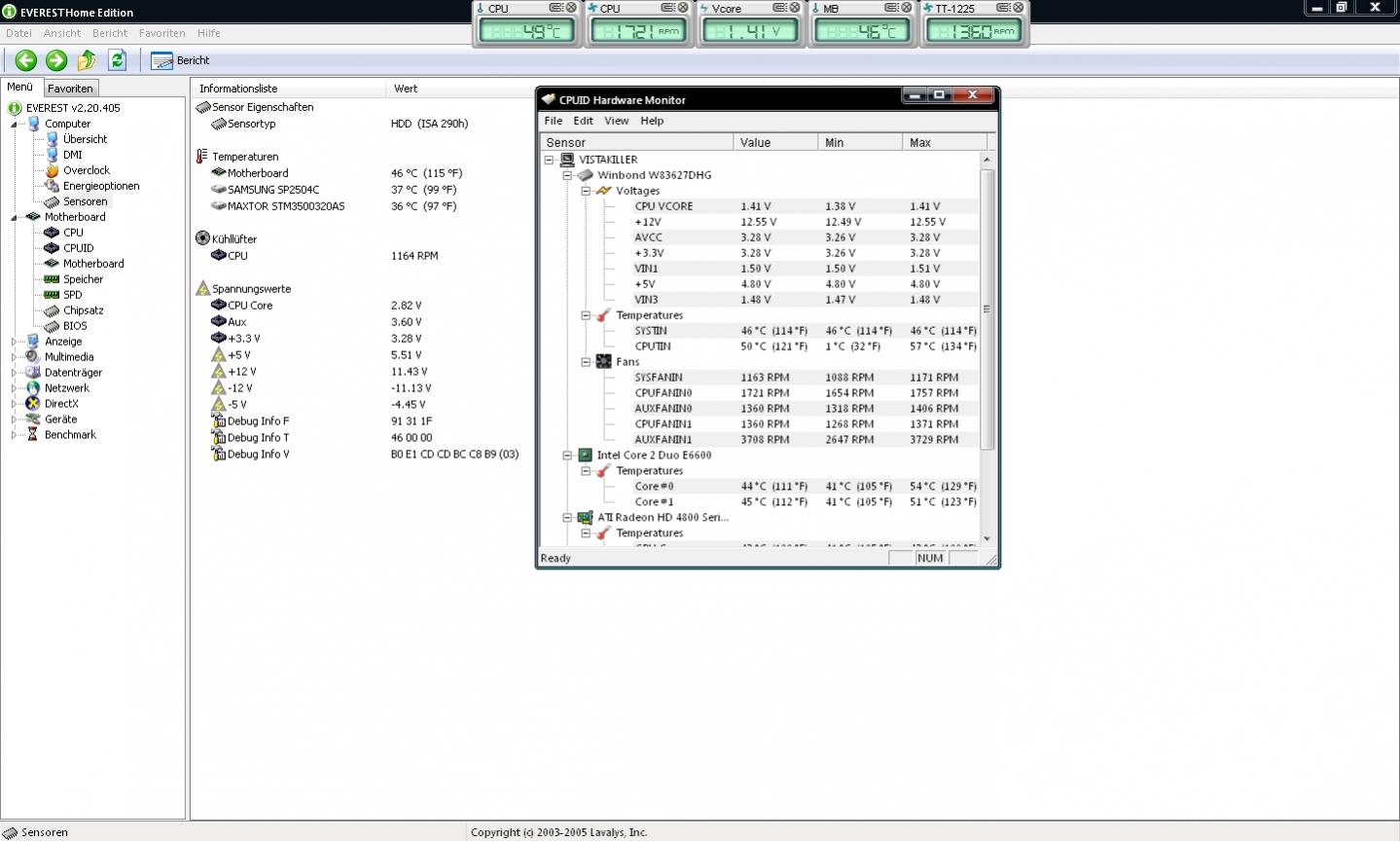
Task: Select the Chipsatz tree item icon
Action: coord(53,311)
